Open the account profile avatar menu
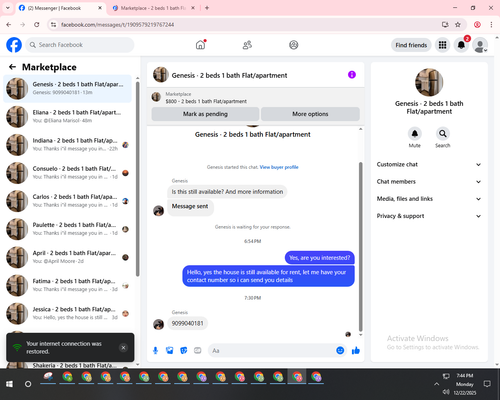The image size is (500, 400). (480, 45)
